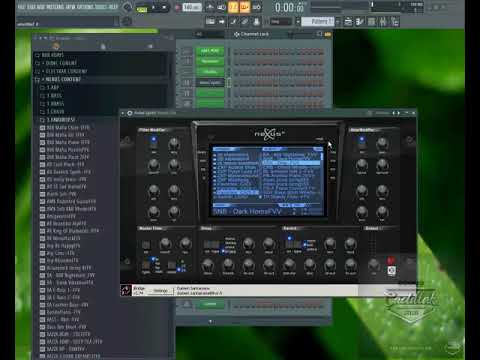
Task: Click the stamp-shaped icon in toolbar
Action: (x=256, y=22)
